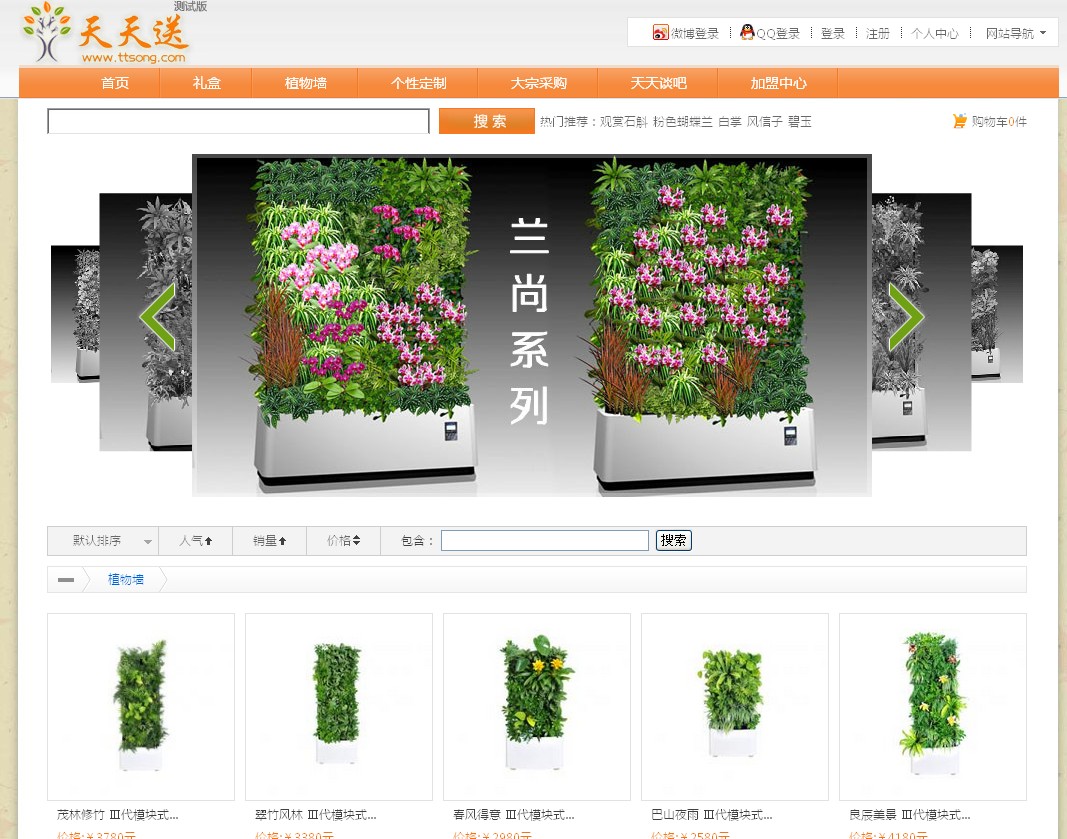The image size is (1067, 839).
Task: Focus the 包含 filter input field
Action: [x=544, y=541]
